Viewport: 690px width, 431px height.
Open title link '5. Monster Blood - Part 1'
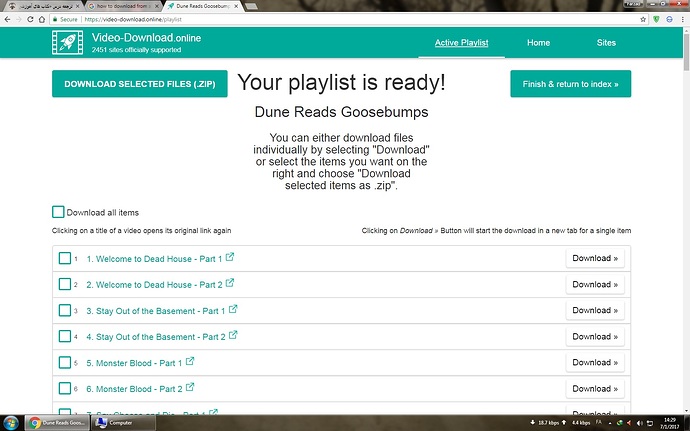(134, 363)
